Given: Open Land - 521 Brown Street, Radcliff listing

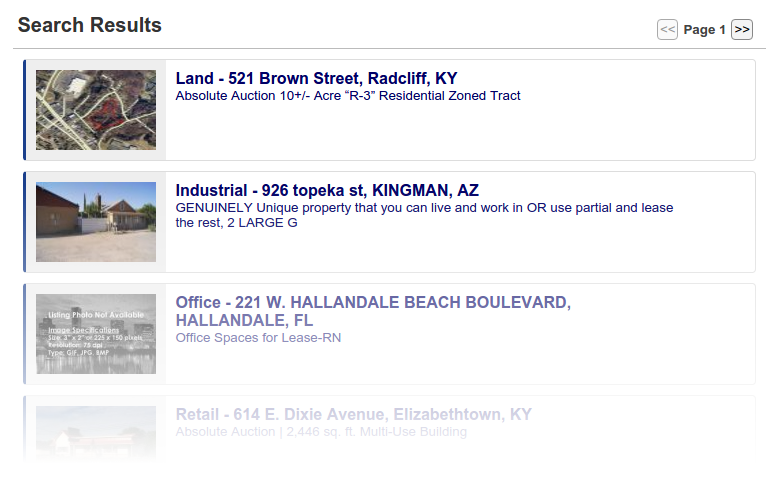Looking at the screenshot, I should [x=316, y=78].
